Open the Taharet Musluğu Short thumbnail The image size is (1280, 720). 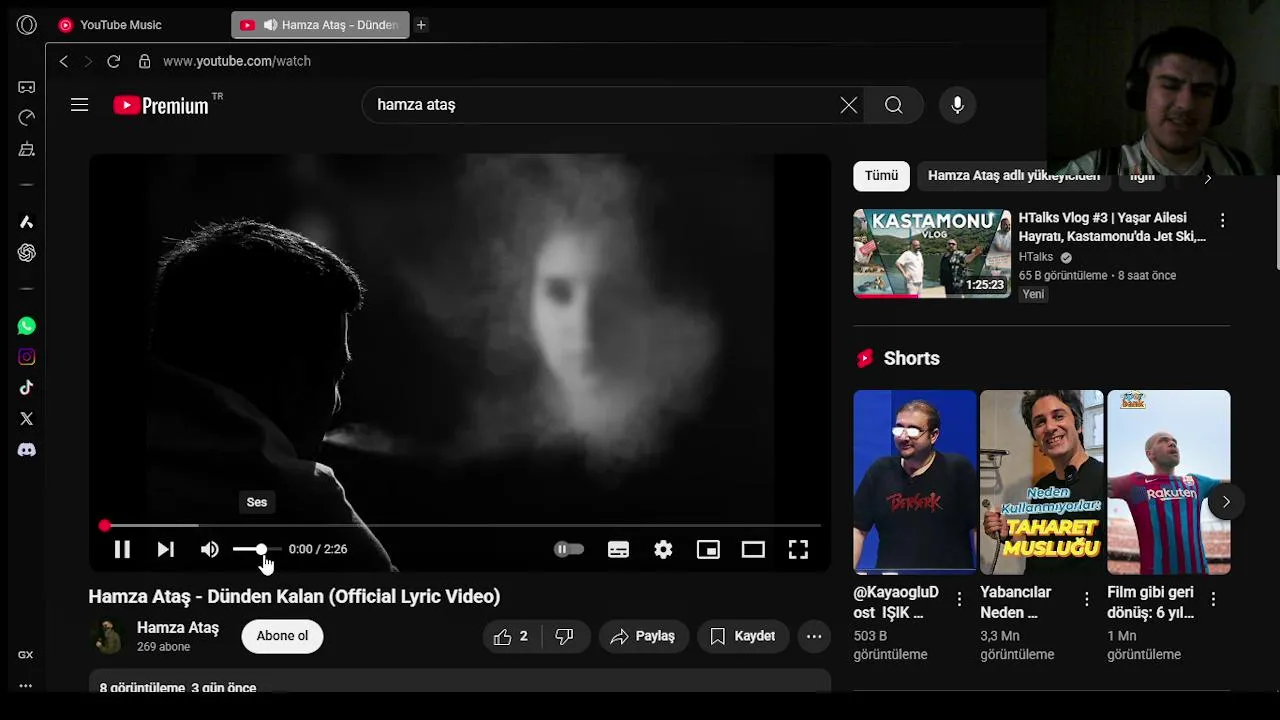coord(1042,482)
